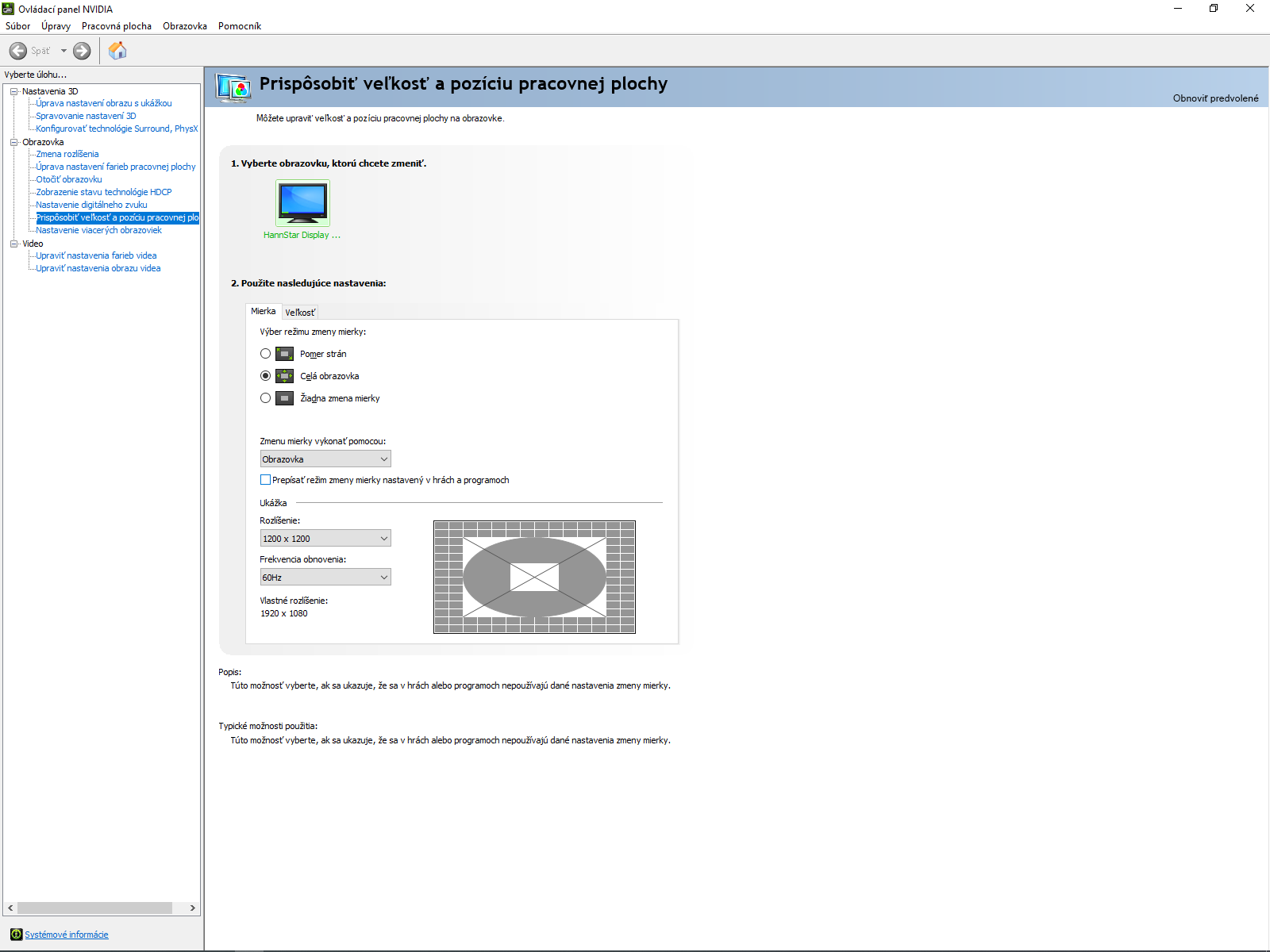1270x952 pixels.
Task: Click the NVIDIA system information icon
Action: click(16, 935)
